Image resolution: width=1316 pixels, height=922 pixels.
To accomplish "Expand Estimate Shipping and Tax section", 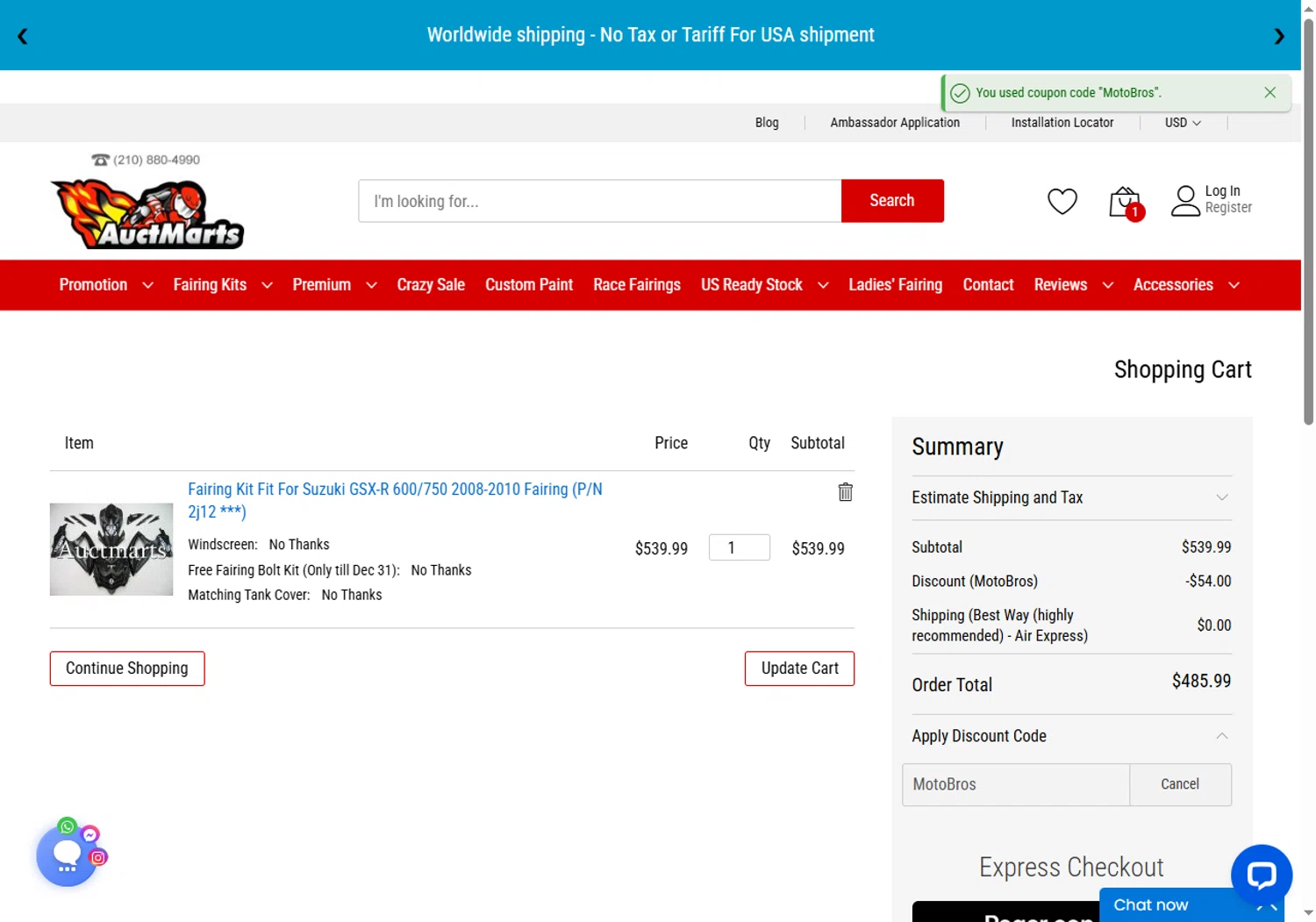I will pos(1071,497).
